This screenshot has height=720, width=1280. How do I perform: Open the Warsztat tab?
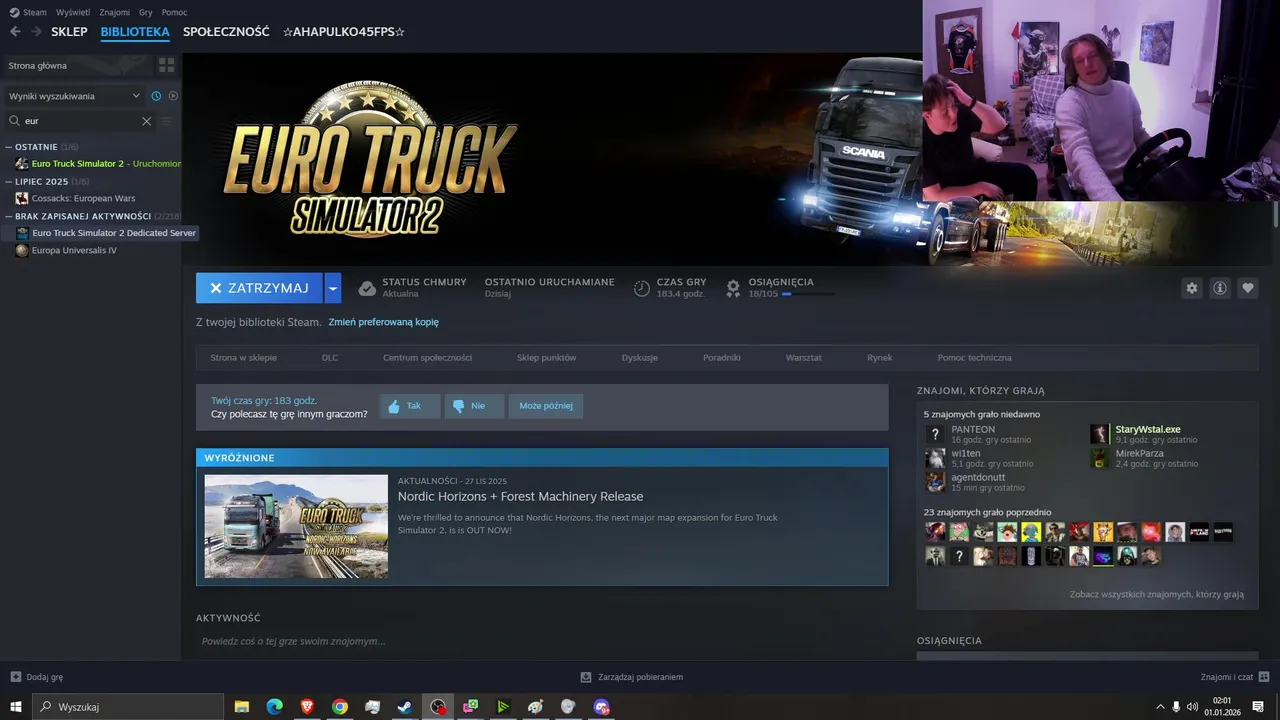[804, 358]
